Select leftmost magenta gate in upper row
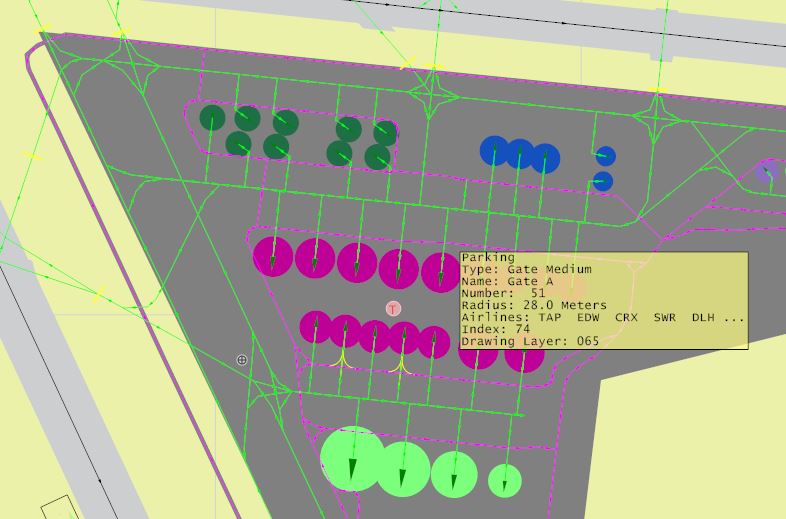786x519 pixels. (273, 255)
